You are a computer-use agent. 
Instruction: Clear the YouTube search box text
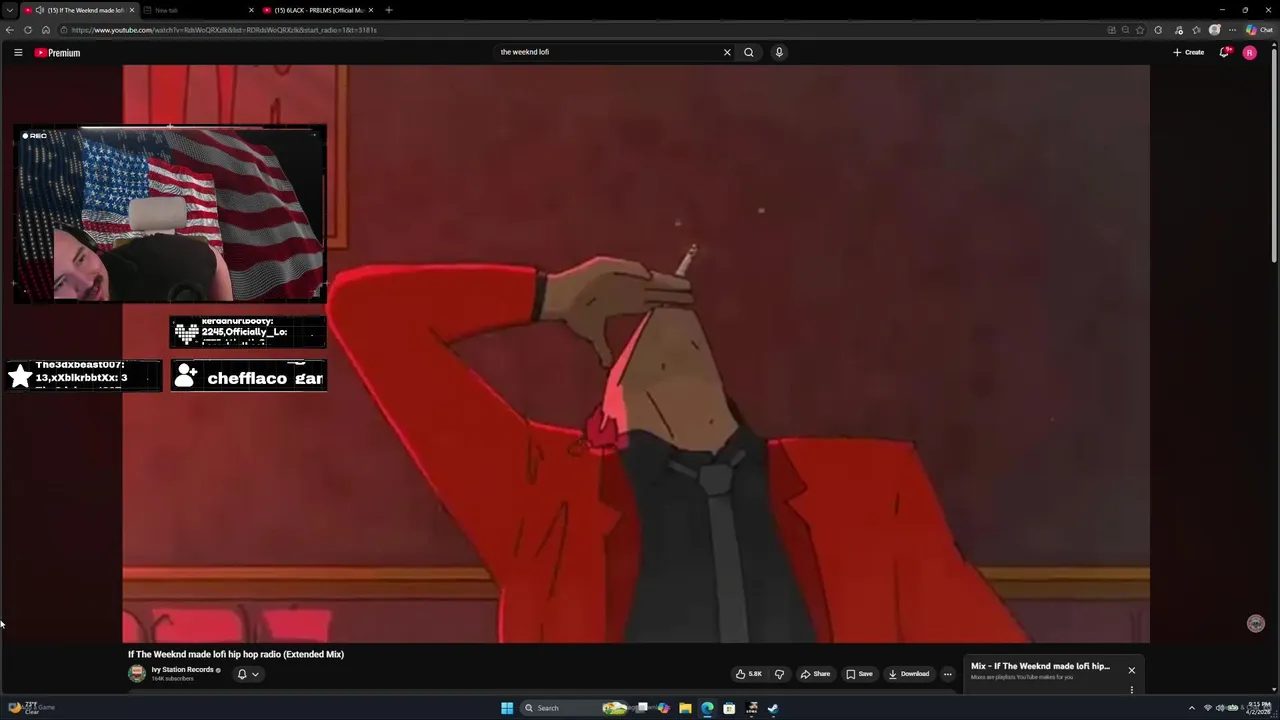tap(727, 52)
